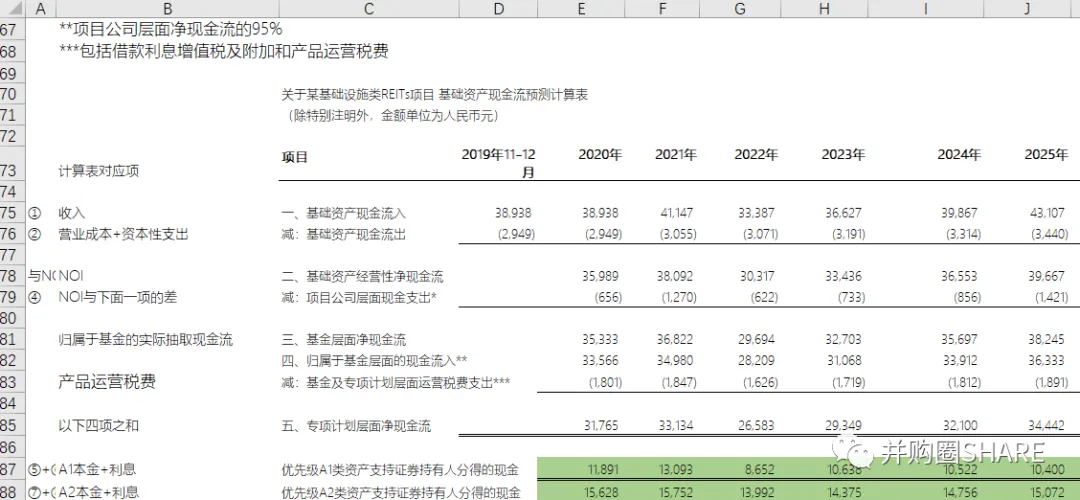Select row 75 header
The height and width of the screenshot is (500, 1080).
pyautogui.click(x=12, y=213)
